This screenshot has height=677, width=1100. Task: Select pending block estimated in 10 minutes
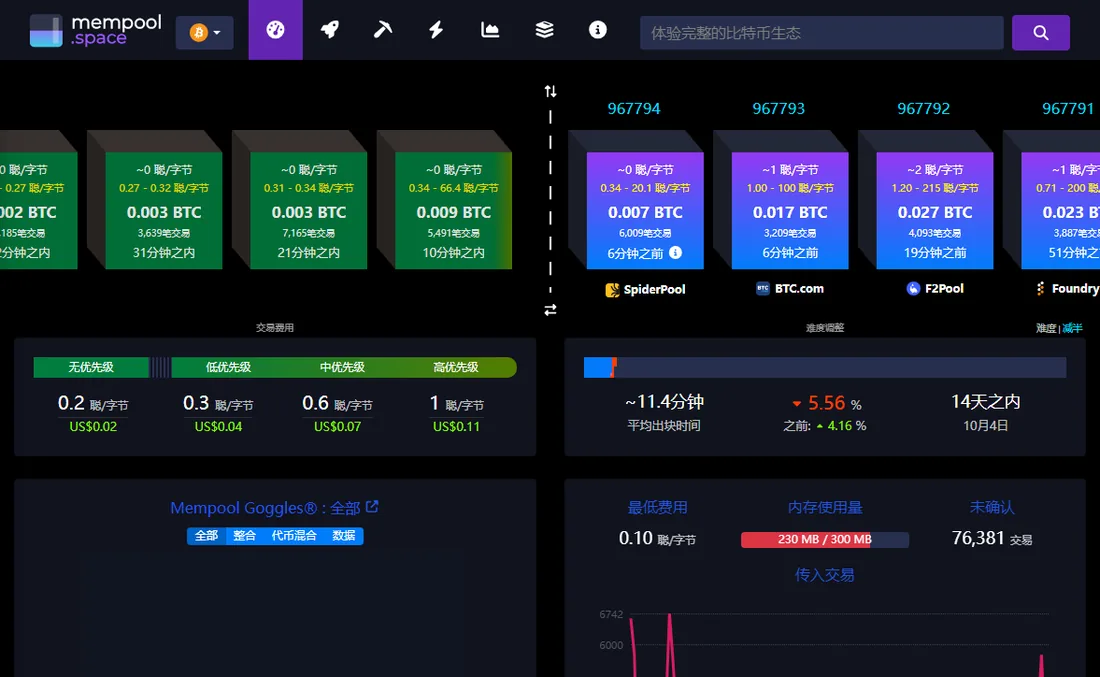(453, 210)
